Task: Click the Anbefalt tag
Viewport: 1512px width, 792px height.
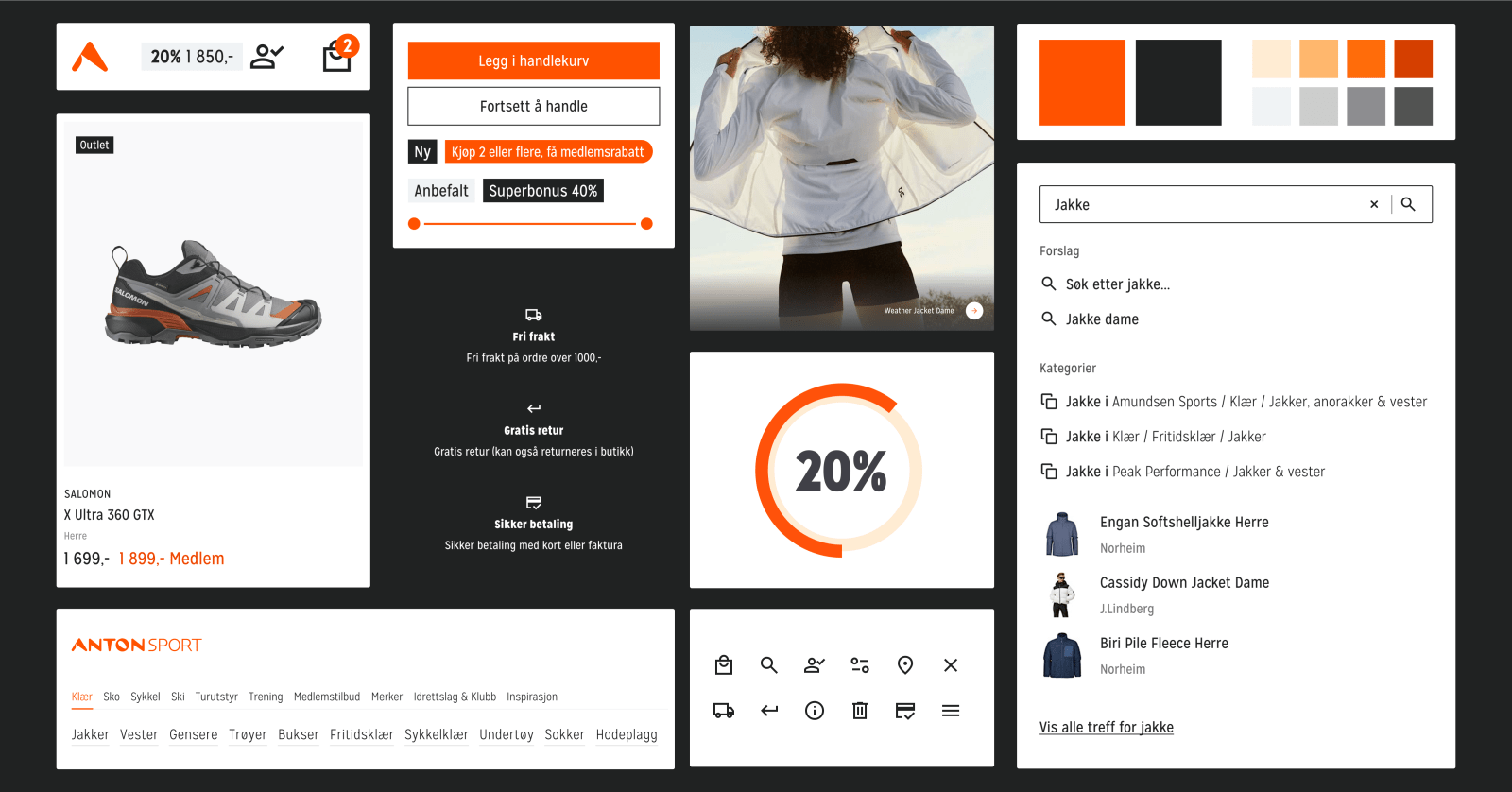Action: [x=441, y=191]
